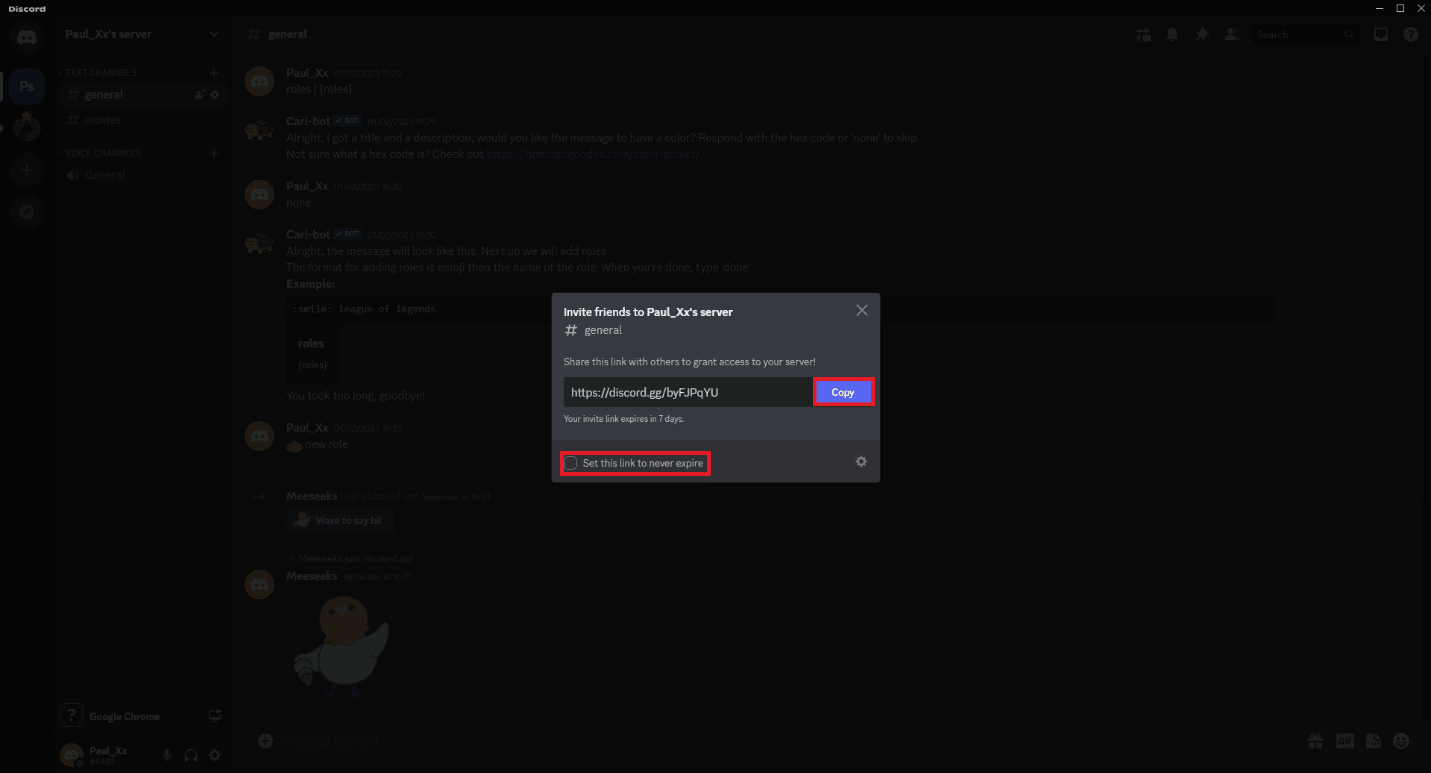The image size is (1431, 773).
Task: Open Threads icon in channel header
Action: (1143, 34)
